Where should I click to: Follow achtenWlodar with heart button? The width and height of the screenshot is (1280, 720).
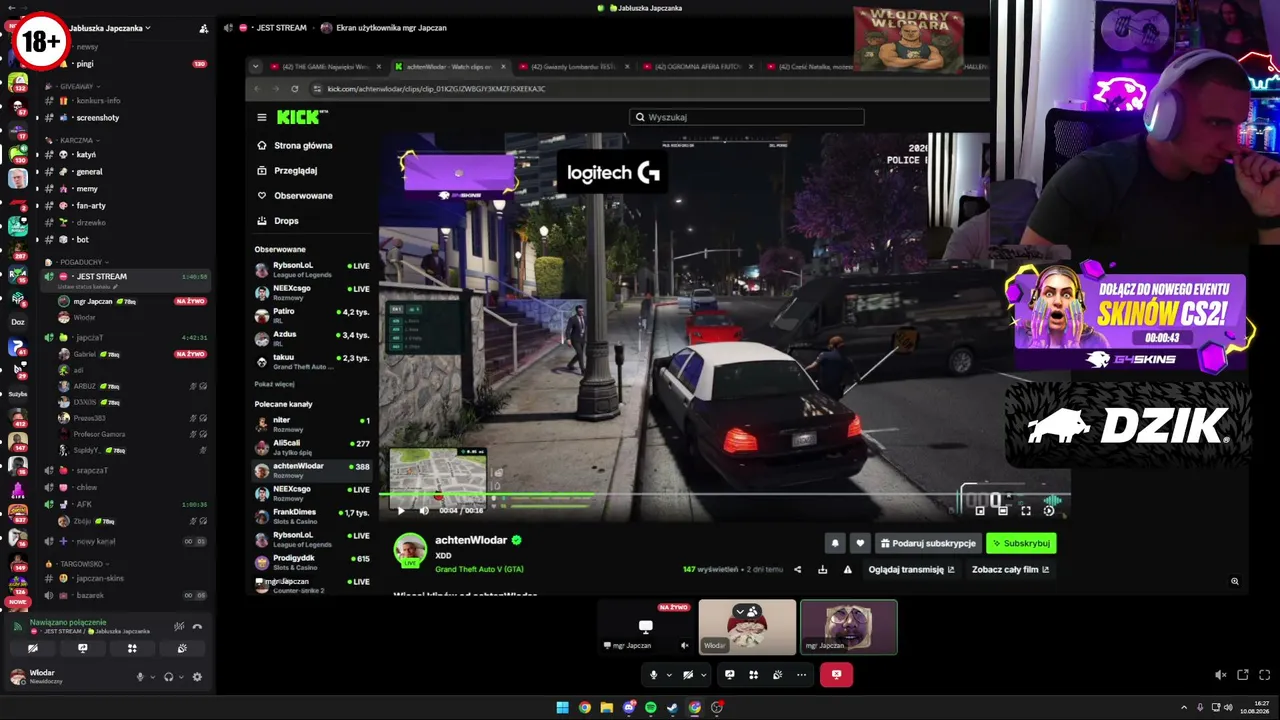point(860,543)
